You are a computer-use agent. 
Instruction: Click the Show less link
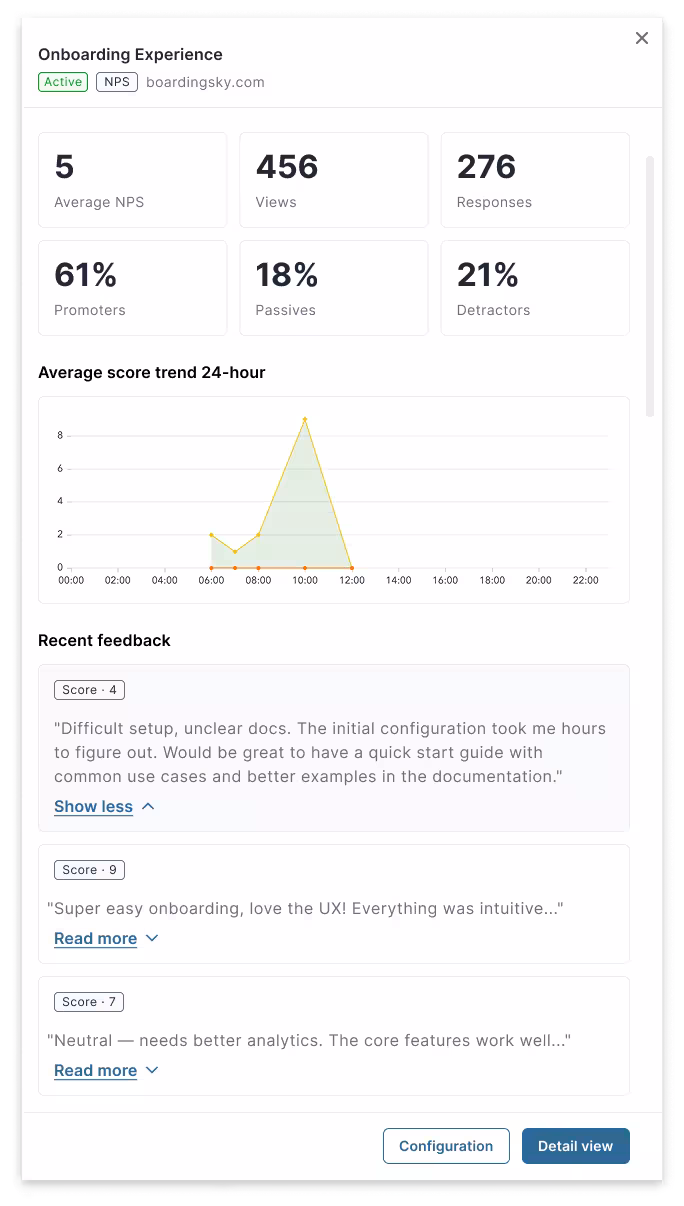pyautogui.click(x=93, y=806)
